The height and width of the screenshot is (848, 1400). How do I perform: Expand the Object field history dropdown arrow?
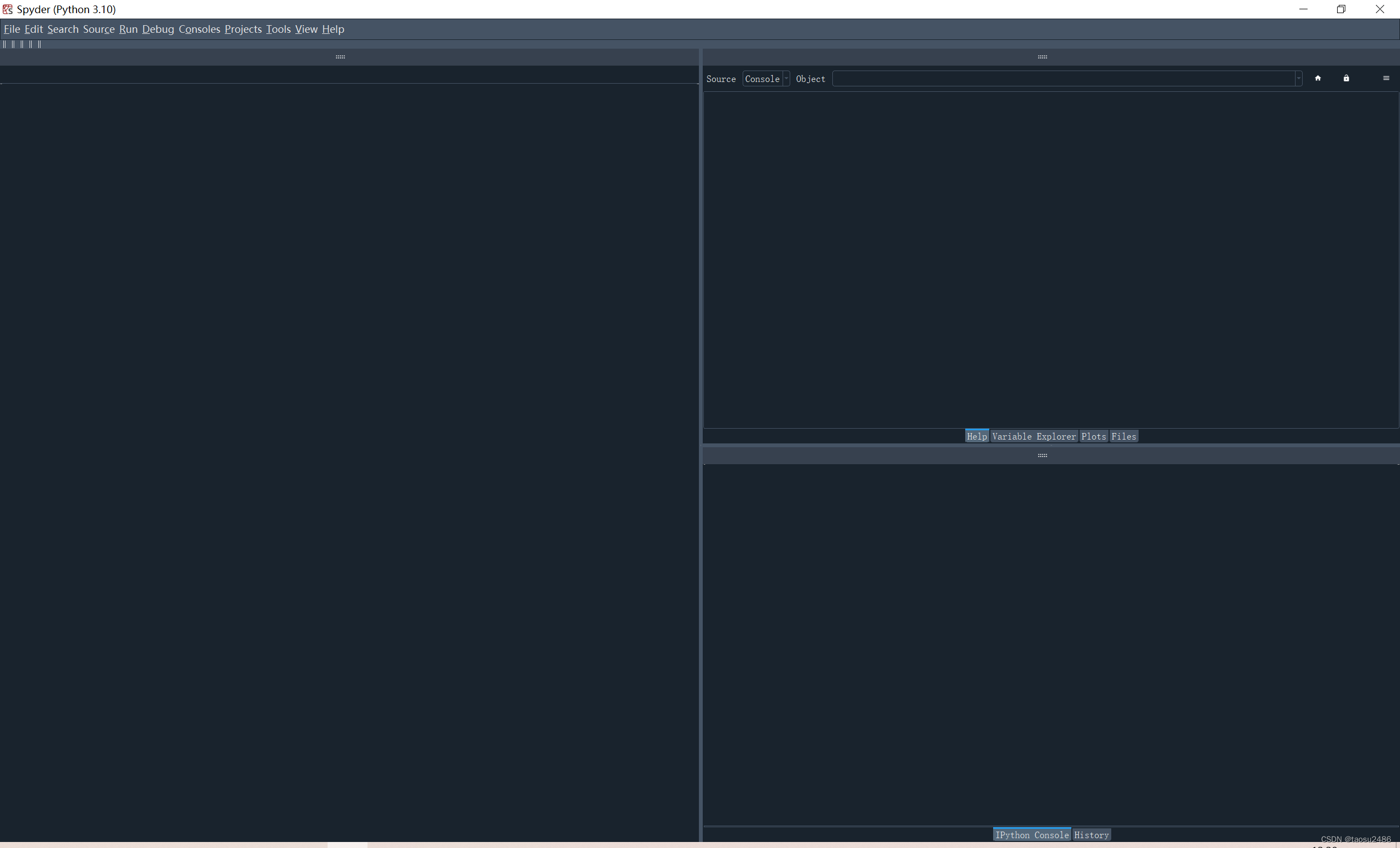click(x=1298, y=79)
